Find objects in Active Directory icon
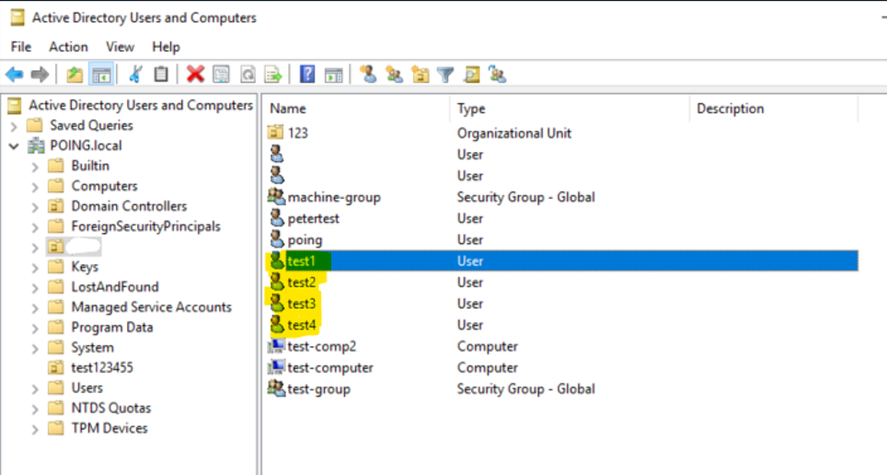 click(472, 74)
